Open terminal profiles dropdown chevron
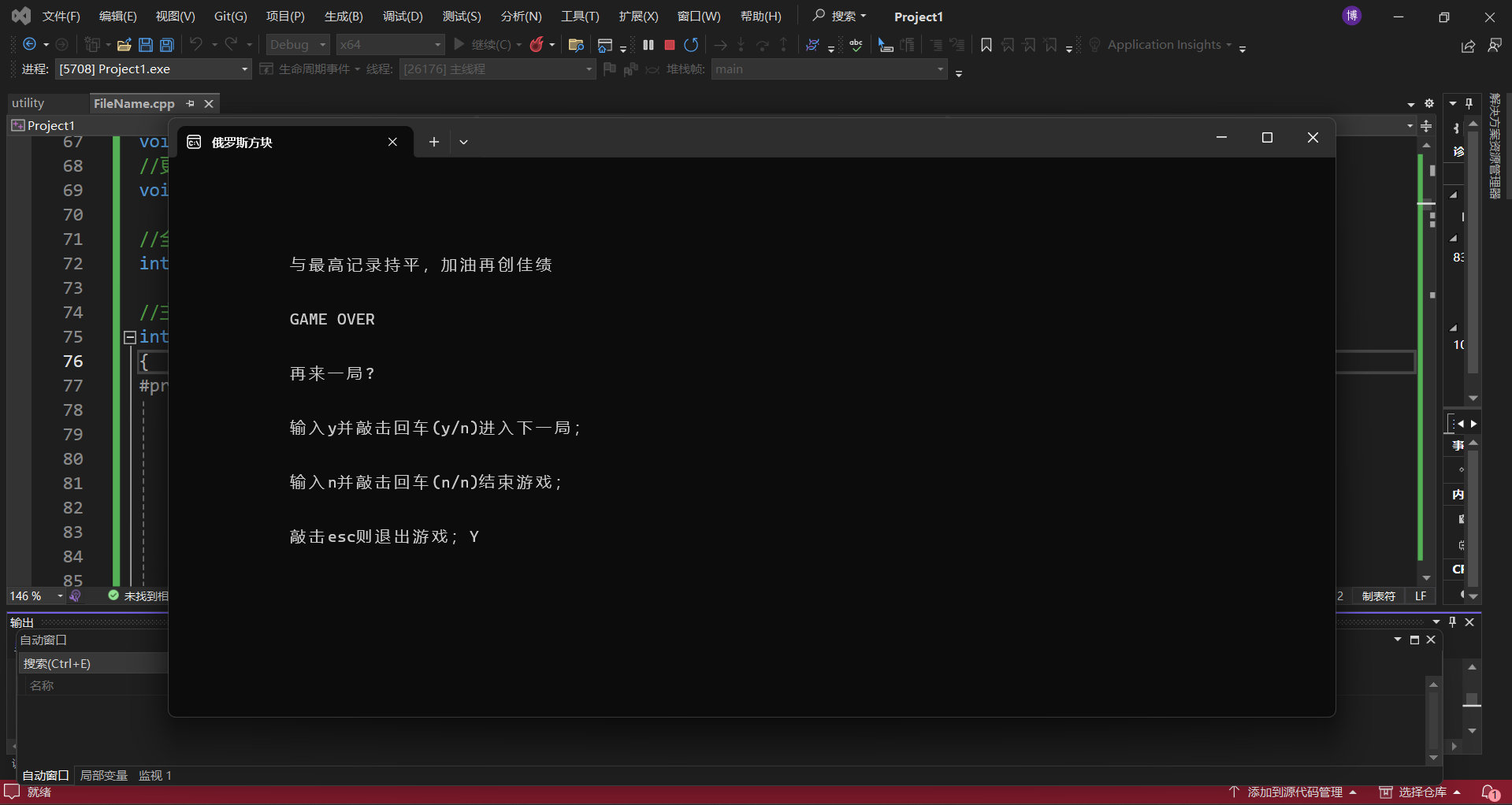 coord(463,142)
